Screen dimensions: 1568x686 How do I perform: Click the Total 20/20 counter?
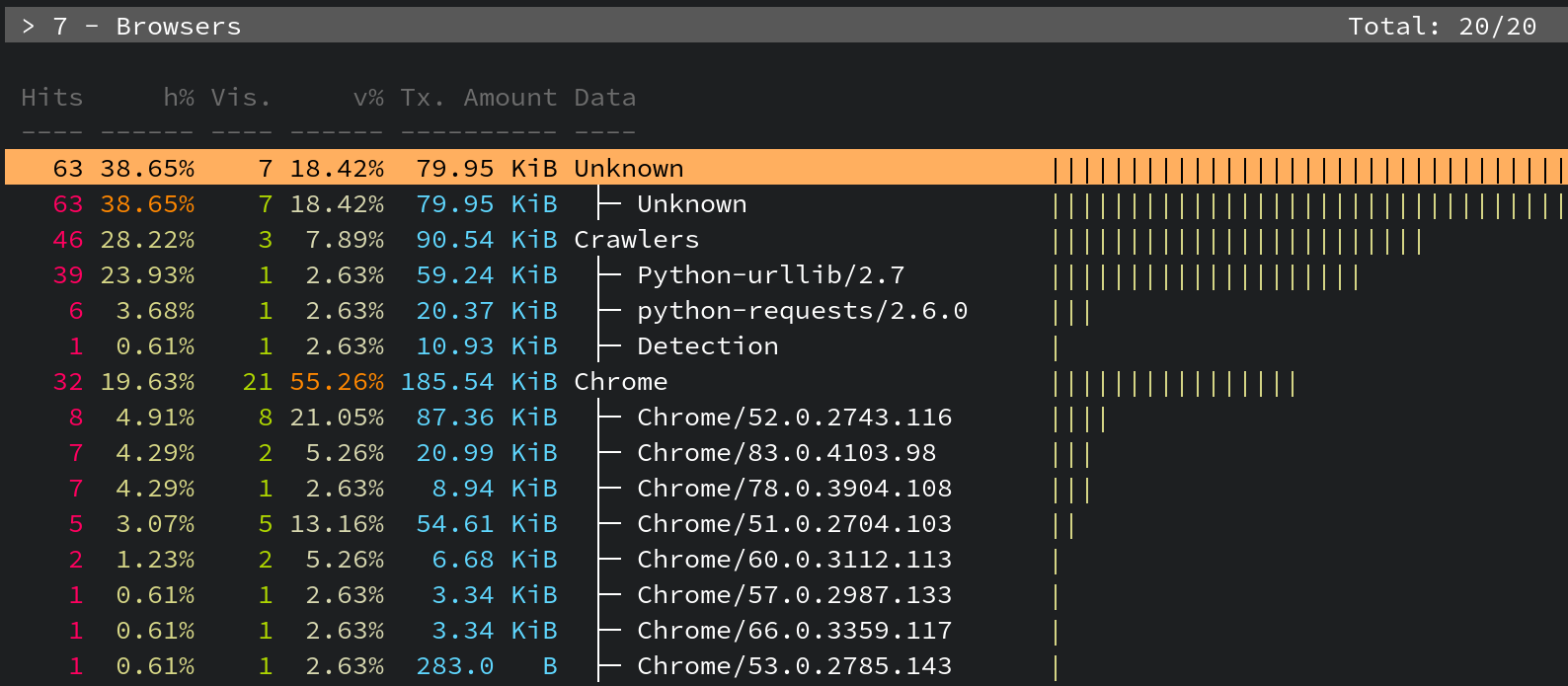(x=1442, y=27)
